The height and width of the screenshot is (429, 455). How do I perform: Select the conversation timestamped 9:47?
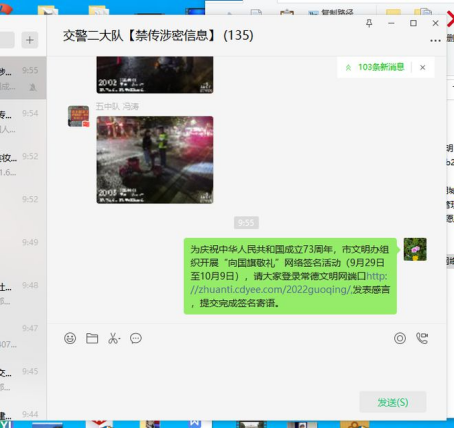(x=23, y=336)
